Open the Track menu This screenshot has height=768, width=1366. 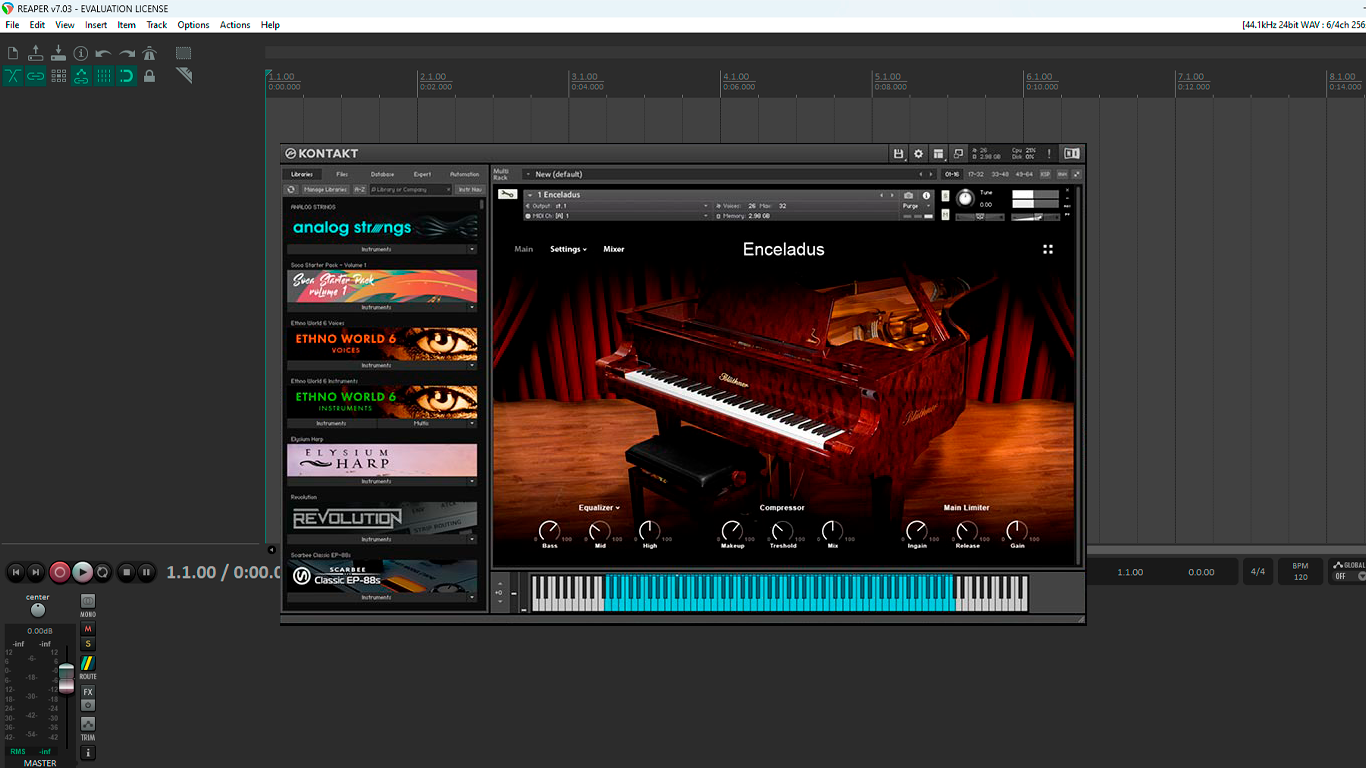(x=157, y=25)
